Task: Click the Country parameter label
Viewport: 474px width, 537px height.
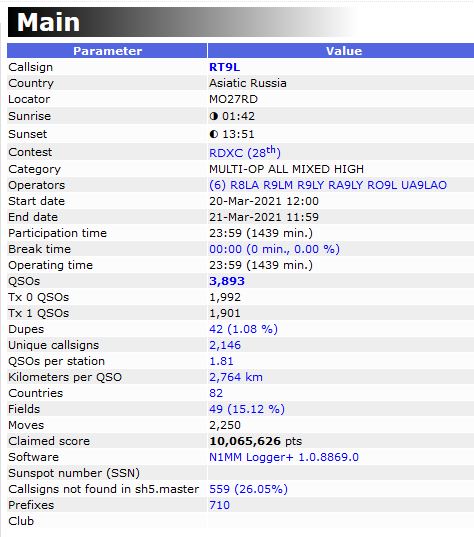Action: 31,83
